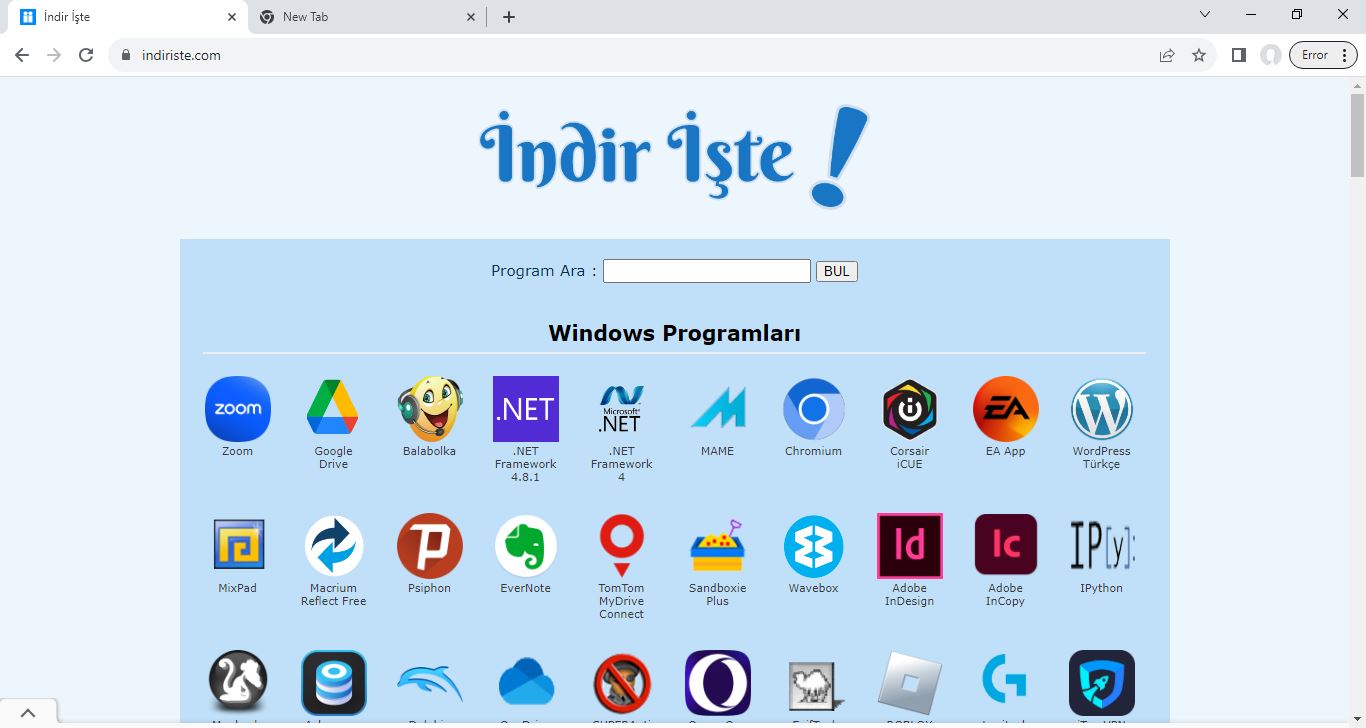
Task: Toggle the browser side panel
Action: pyautogui.click(x=1238, y=55)
